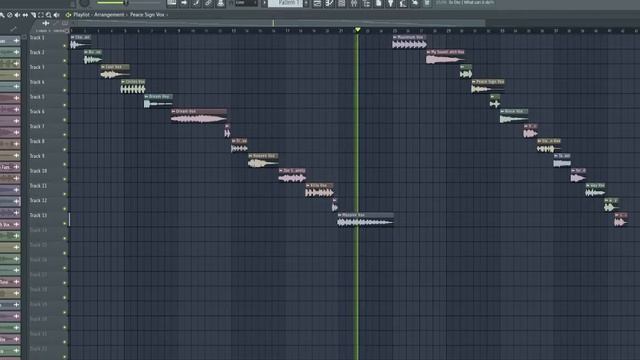
Task: Select the Slice tool in playlist toolbar
Action: point(33,15)
